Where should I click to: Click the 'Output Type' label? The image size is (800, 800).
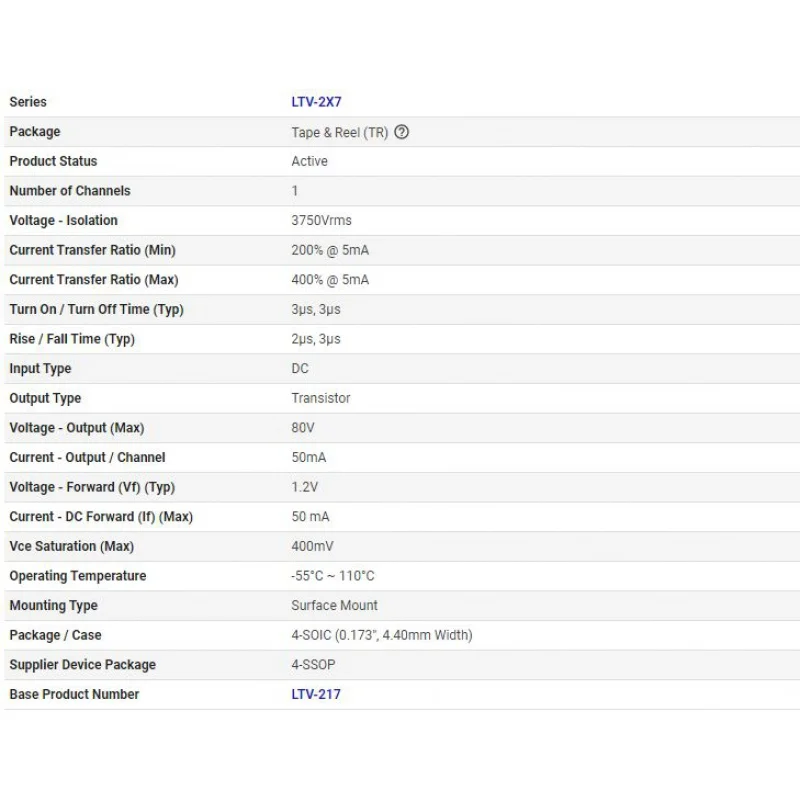tap(45, 398)
